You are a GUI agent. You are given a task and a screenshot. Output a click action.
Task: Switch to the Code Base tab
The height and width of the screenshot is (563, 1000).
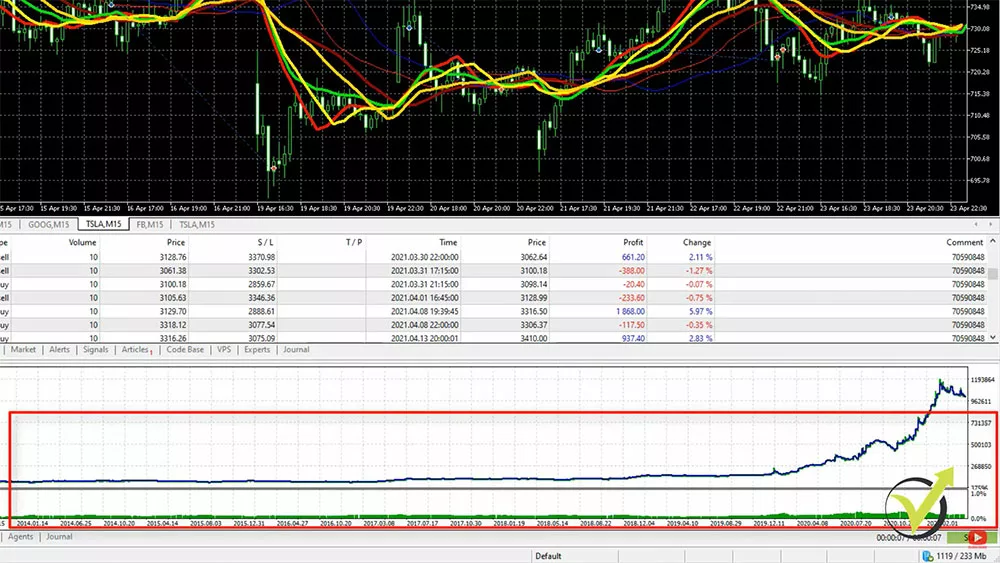point(184,350)
